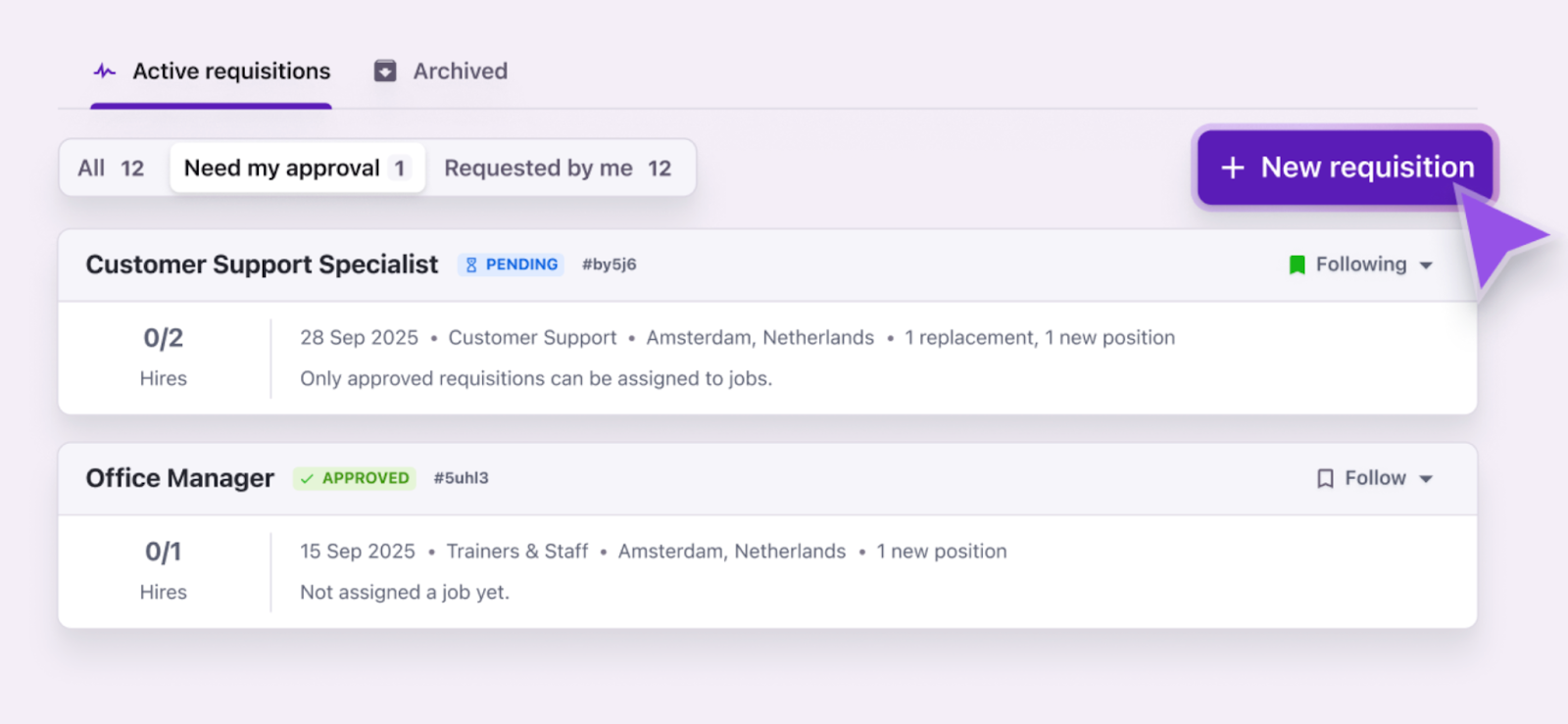Expand the Follow dropdown arrow on Office Manager
Viewport: 1568px width, 724px height.
1426,479
